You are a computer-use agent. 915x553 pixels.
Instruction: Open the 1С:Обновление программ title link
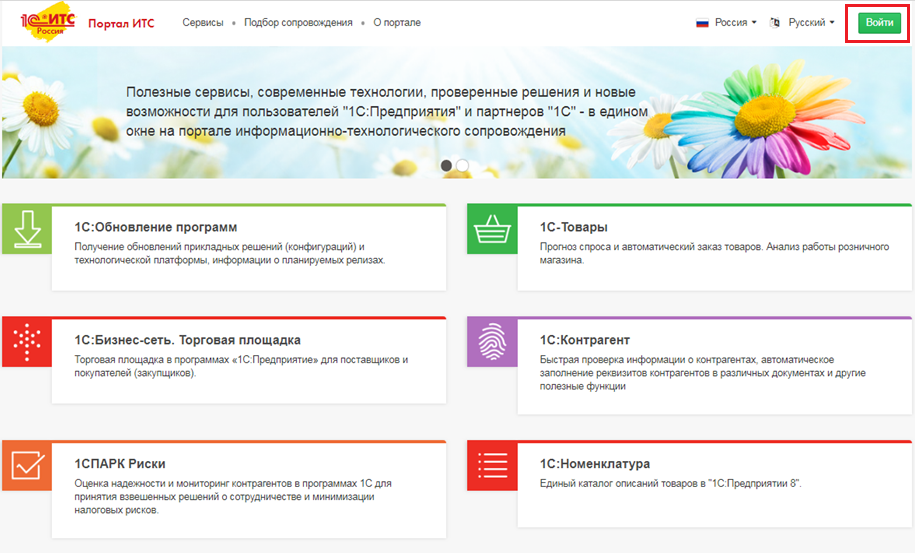click(156, 227)
